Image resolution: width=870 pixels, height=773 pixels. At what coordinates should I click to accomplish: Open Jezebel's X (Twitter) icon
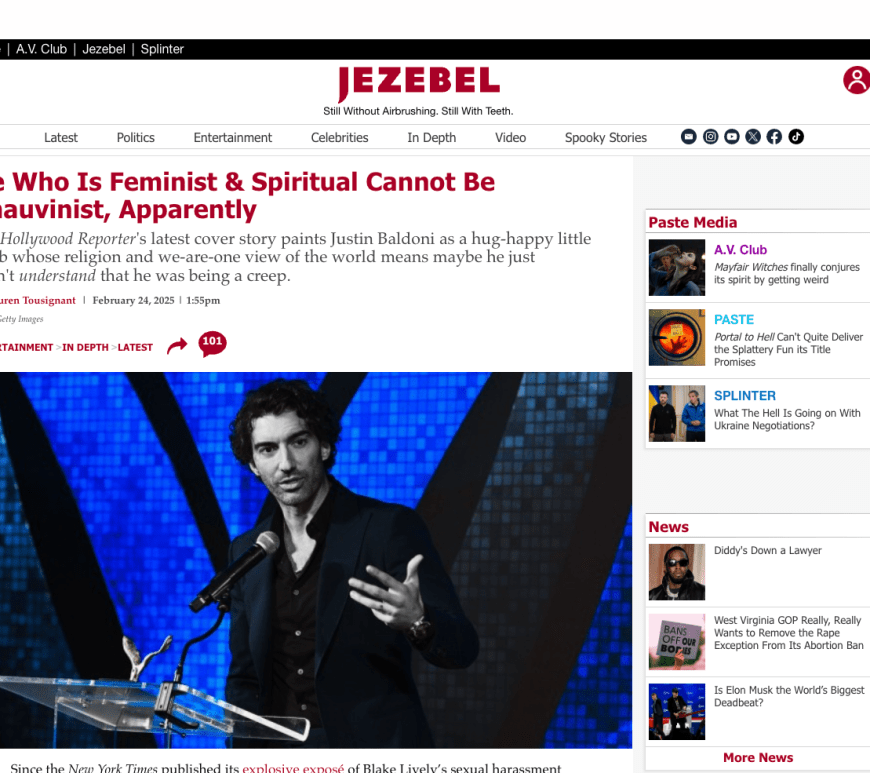click(753, 137)
